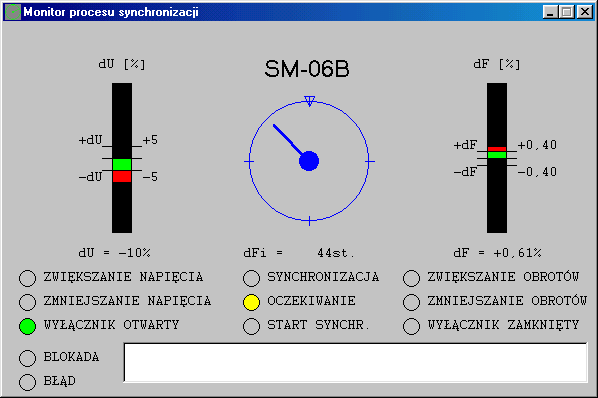Screen dimensions: 598x398
Task: Click the triangle marker atop synchroscope
Action: tap(309, 101)
